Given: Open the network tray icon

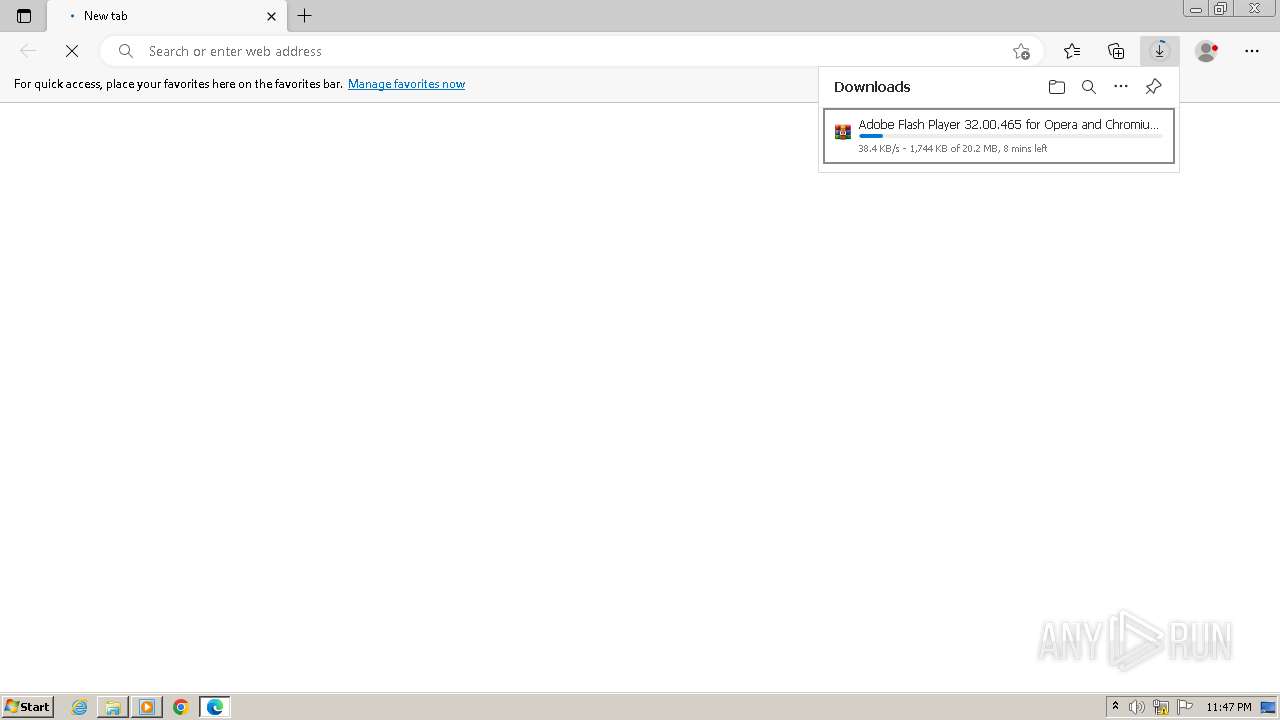Looking at the screenshot, I should (1161, 707).
